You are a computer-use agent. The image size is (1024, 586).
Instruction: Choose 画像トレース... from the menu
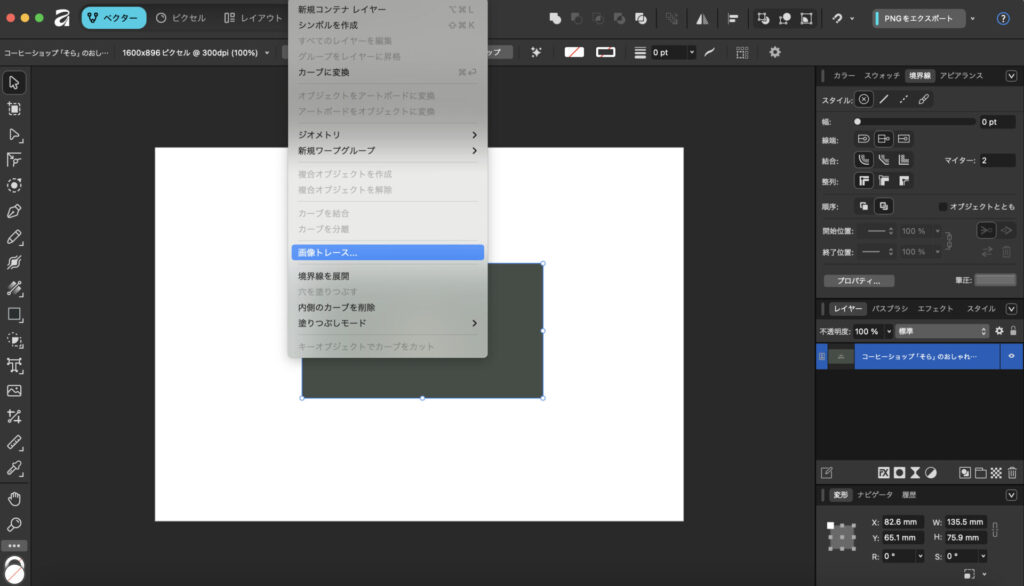tap(387, 253)
